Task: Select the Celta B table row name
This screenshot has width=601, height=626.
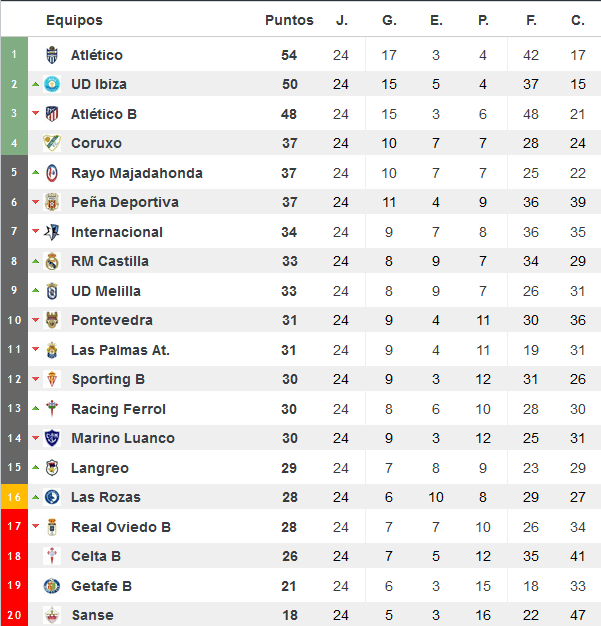Action: pos(96,557)
